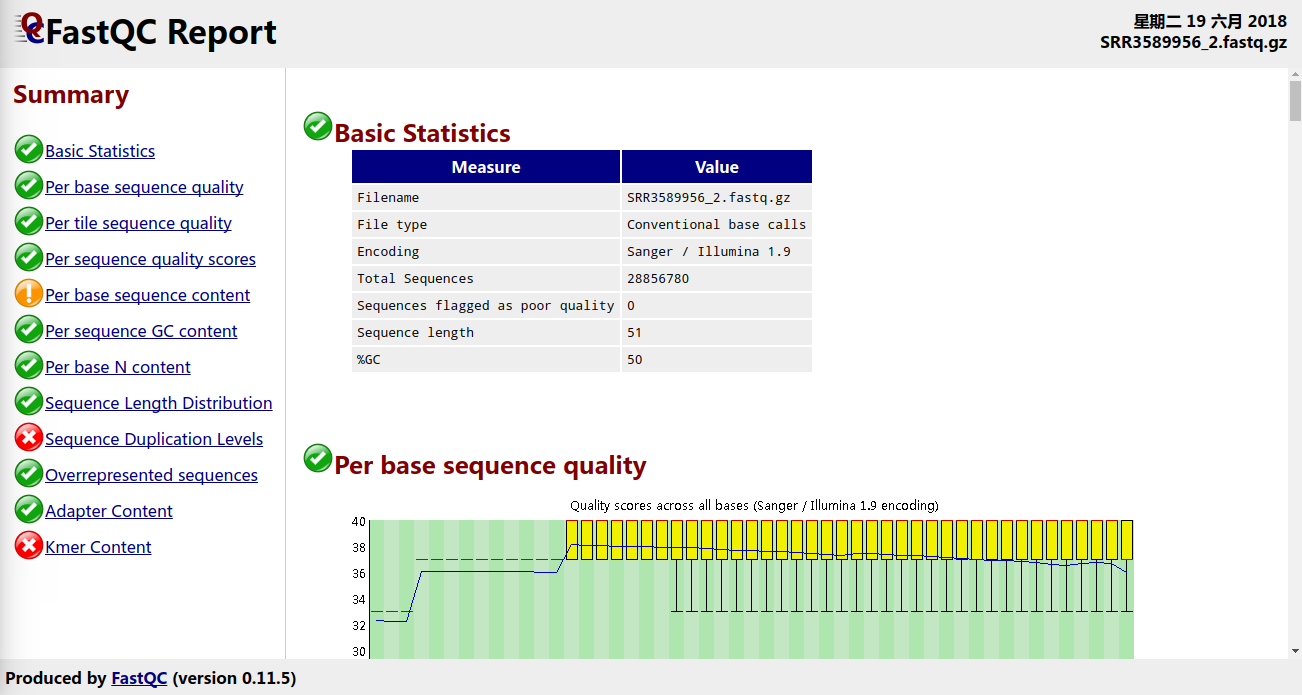The width and height of the screenshot is (1302, 695).
Task: Click the Value column header
Action: pyautogui.click(x=717, y=167)
